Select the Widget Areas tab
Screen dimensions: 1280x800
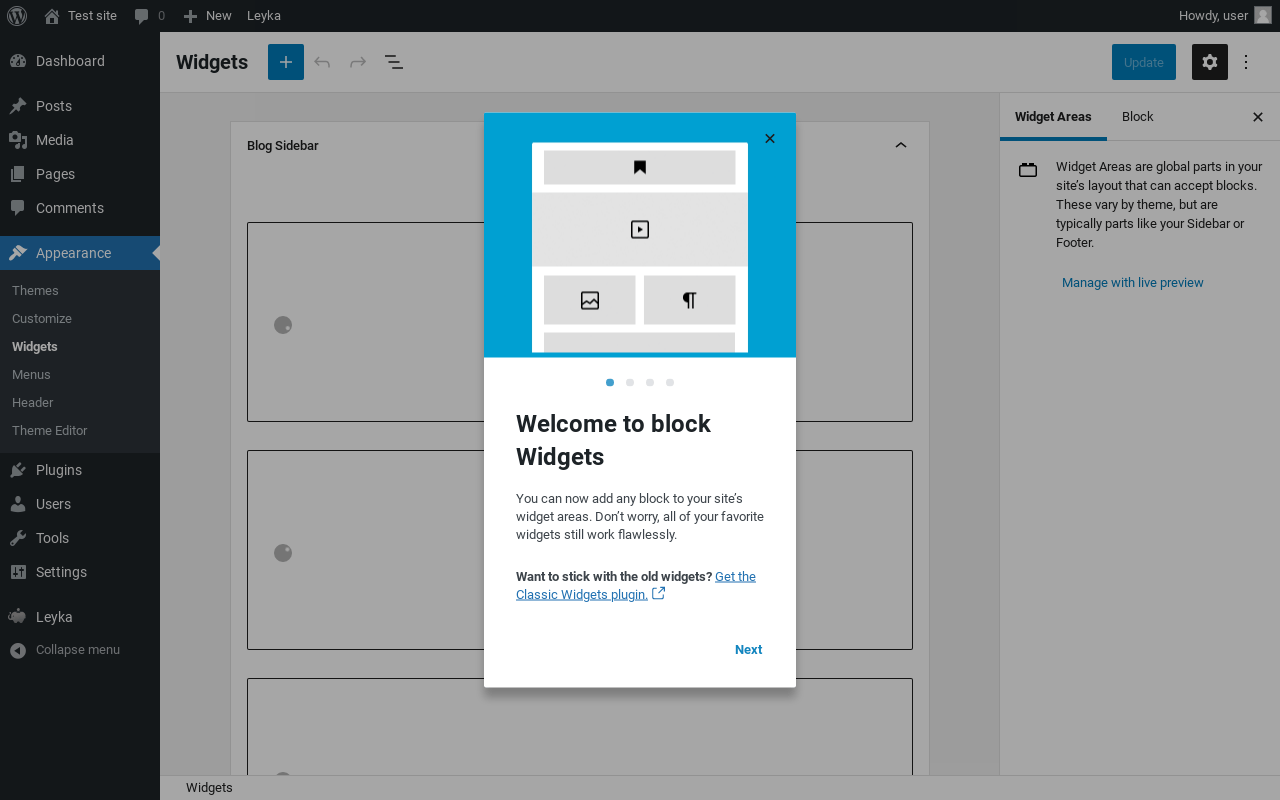point(1053,117)
